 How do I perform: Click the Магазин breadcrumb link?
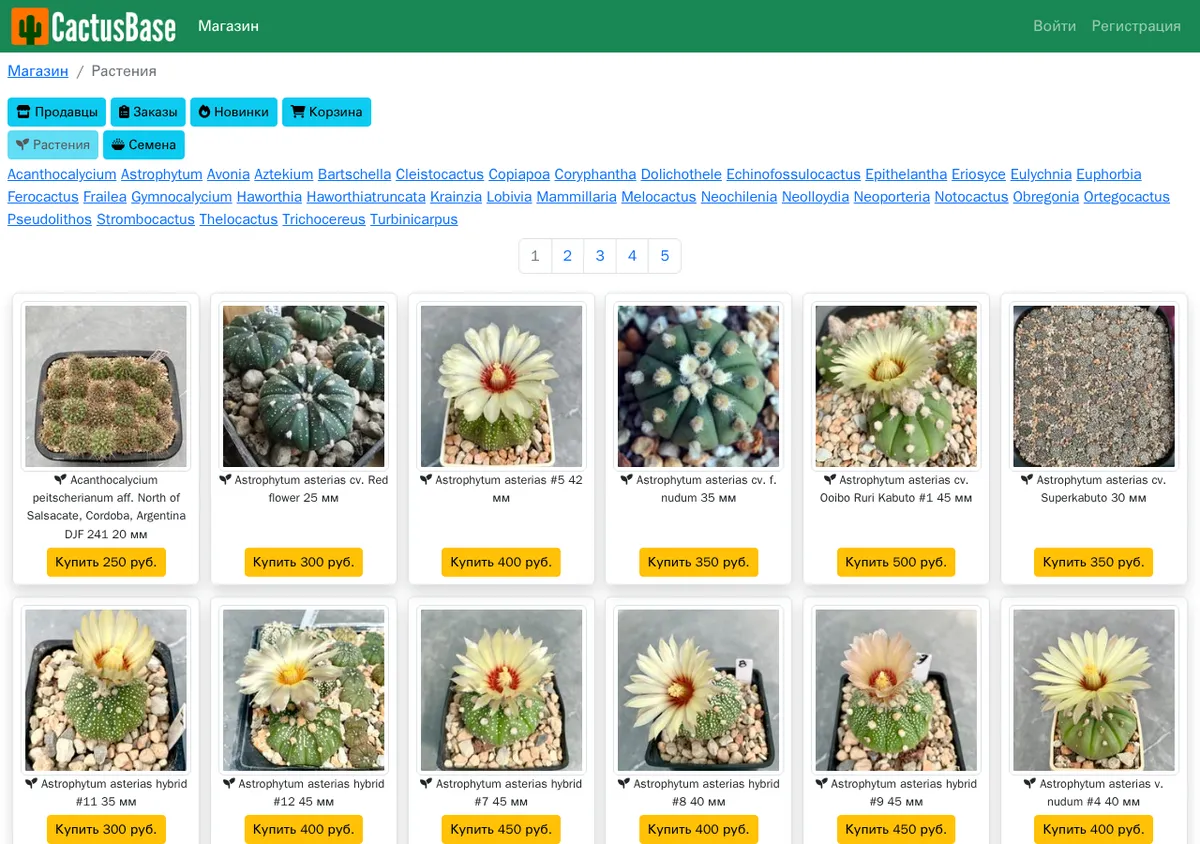tap(38, 71)
